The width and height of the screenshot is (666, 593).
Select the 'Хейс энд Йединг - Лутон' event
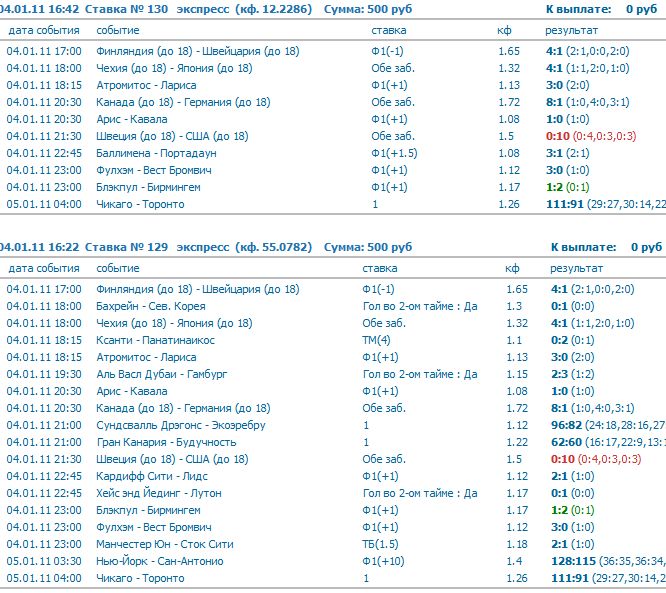coord(159,493)
